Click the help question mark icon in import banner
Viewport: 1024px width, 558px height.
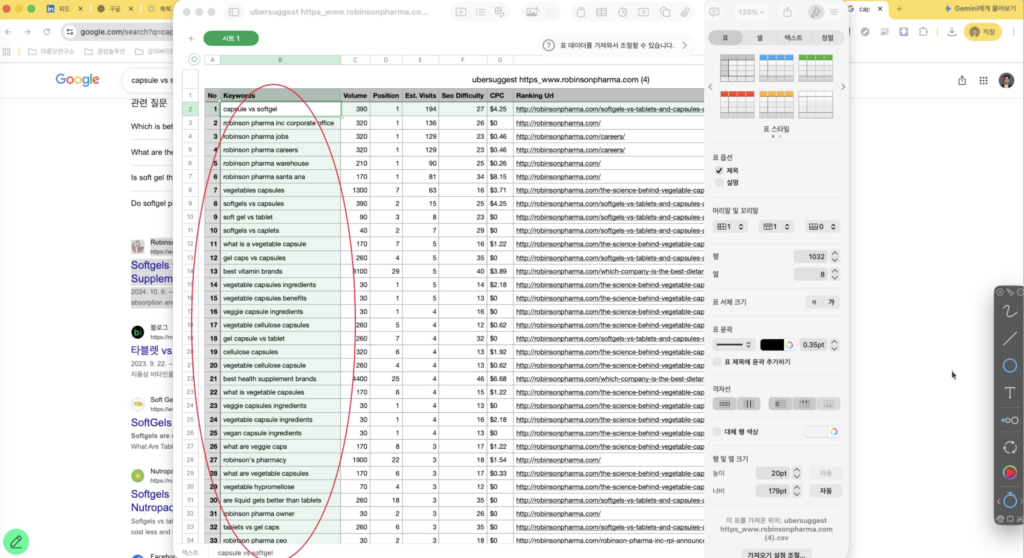point(549,45)
